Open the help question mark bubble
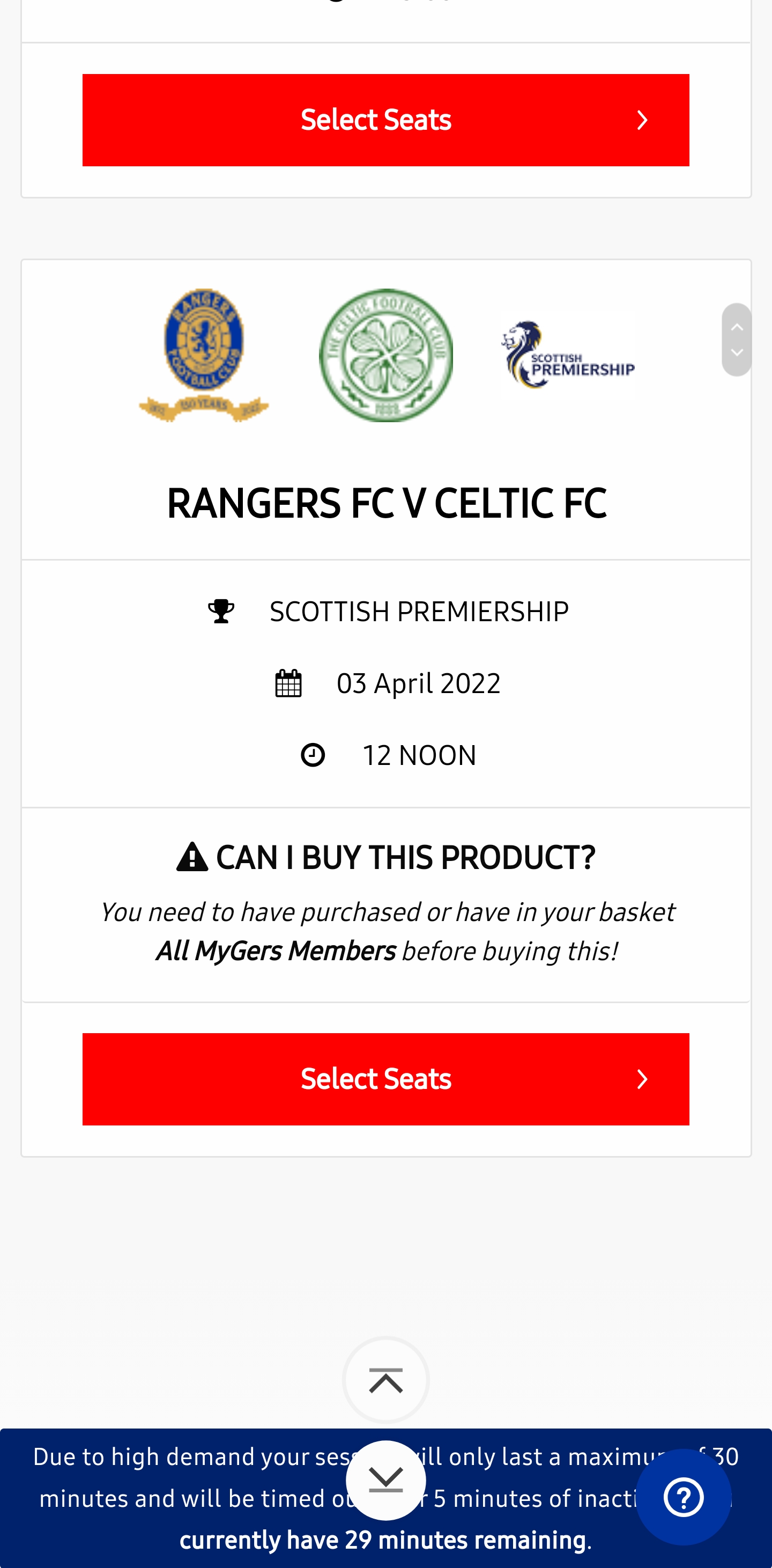The width and height of the screenshot is (772, 1568). click(683, 1497)
